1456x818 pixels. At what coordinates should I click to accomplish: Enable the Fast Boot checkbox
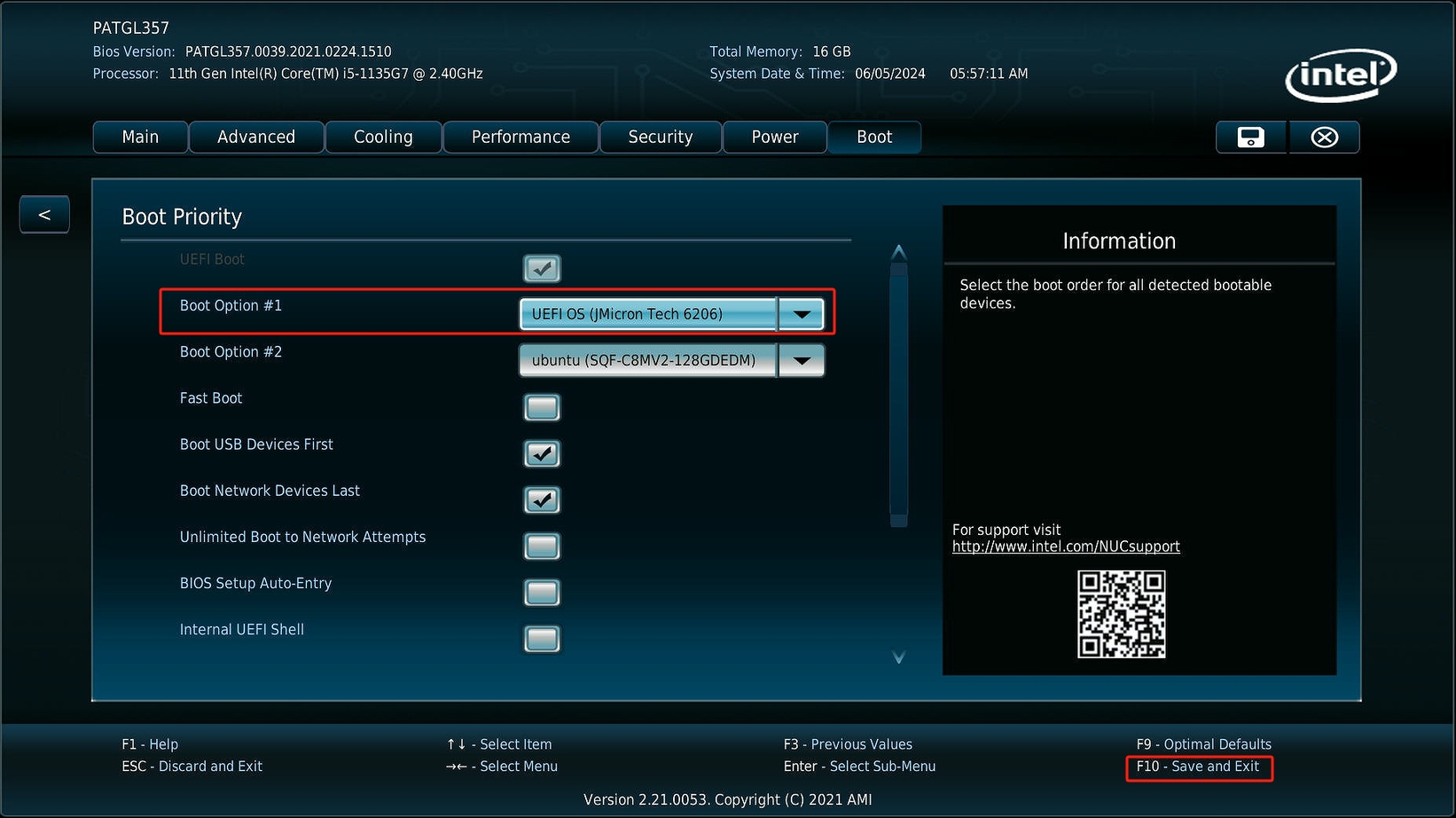[x=542, y=407]
